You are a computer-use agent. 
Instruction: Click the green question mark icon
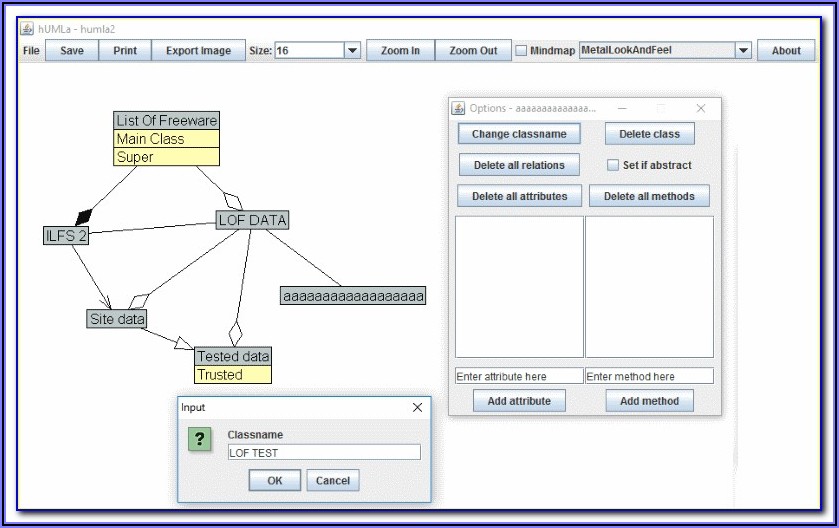(200, 441)
